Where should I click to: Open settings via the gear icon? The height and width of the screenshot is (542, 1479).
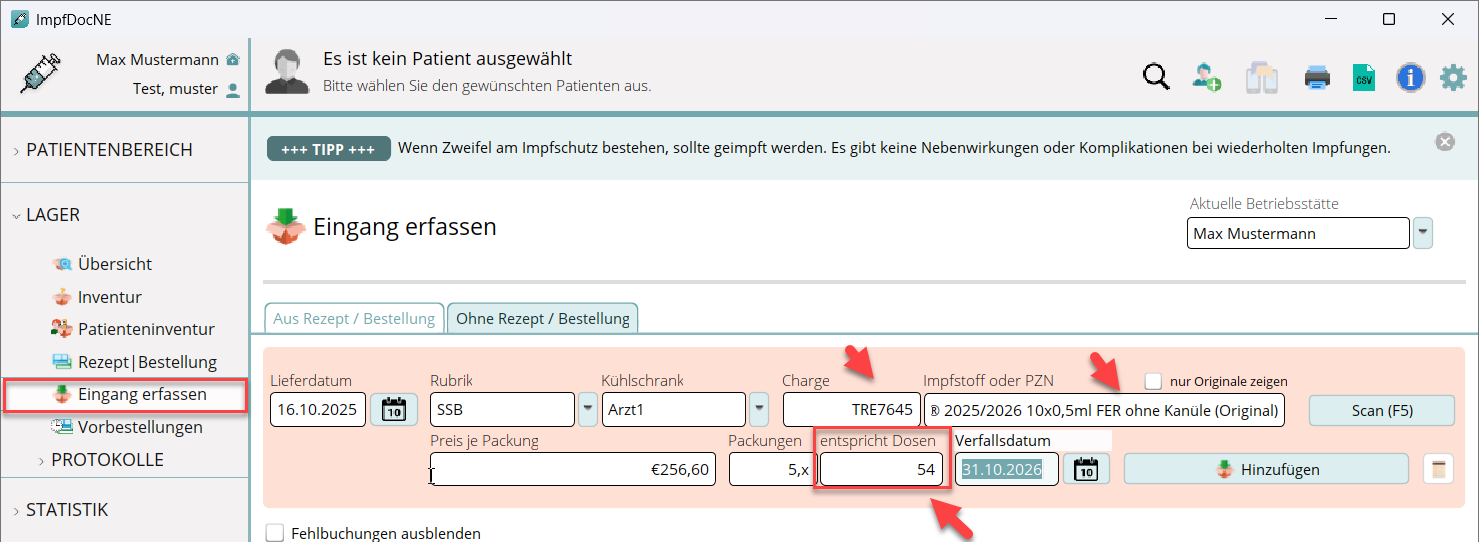point(1452,77)
